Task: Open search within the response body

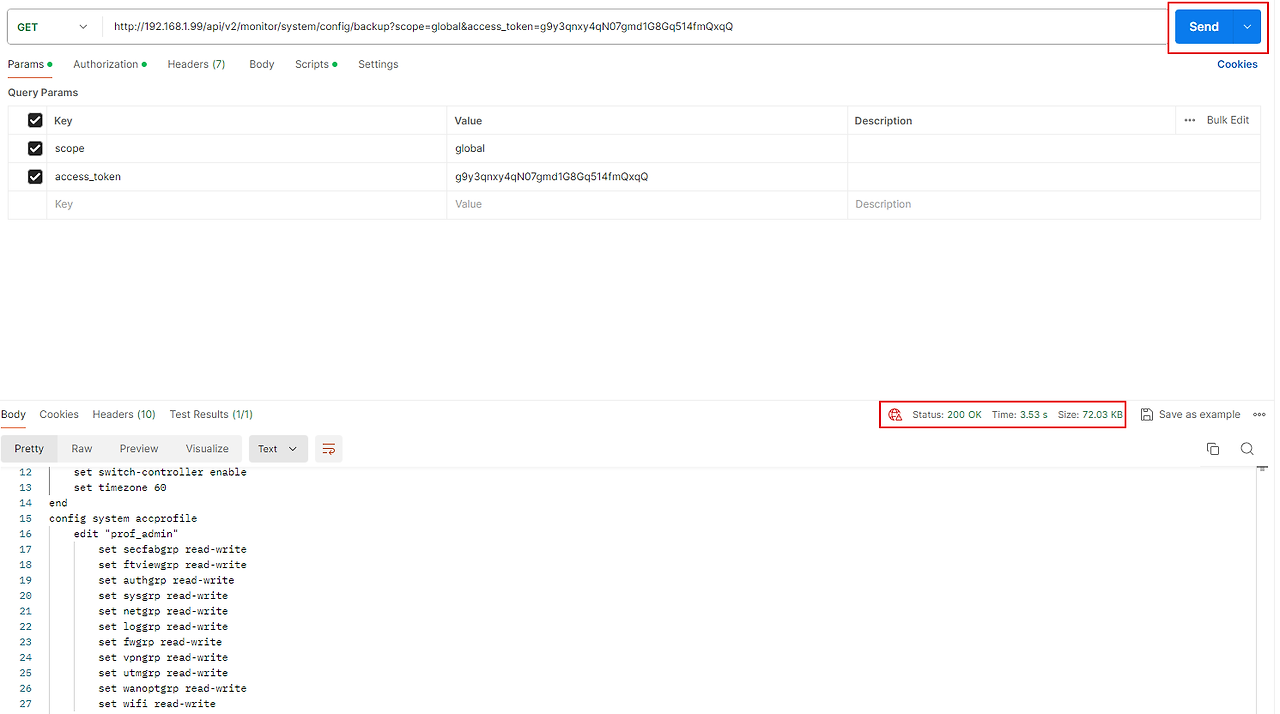Action: [1246, 449]
